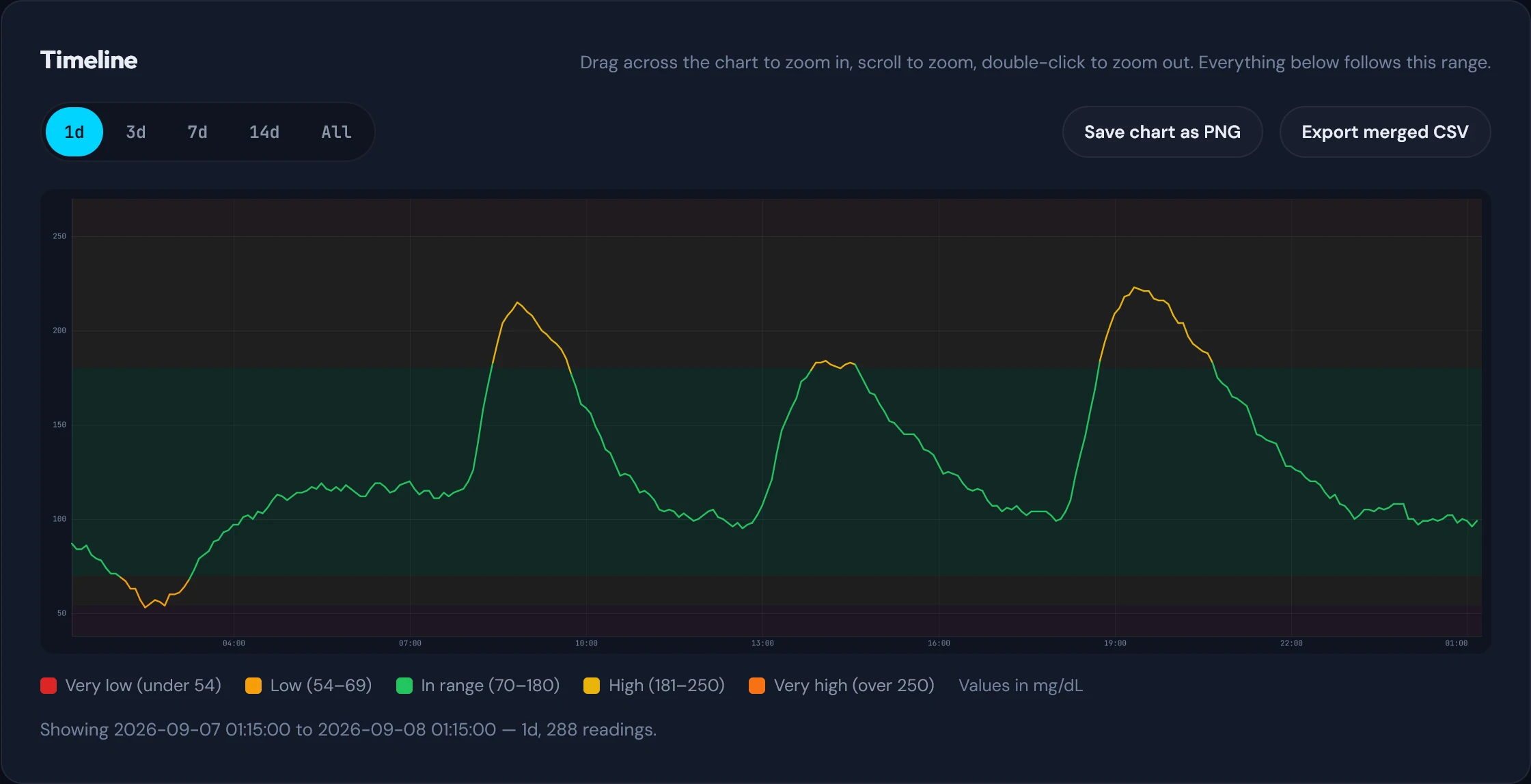1531x784 pixels.
Task: Choose the 14d time range
Action: [x=264, y=132]
